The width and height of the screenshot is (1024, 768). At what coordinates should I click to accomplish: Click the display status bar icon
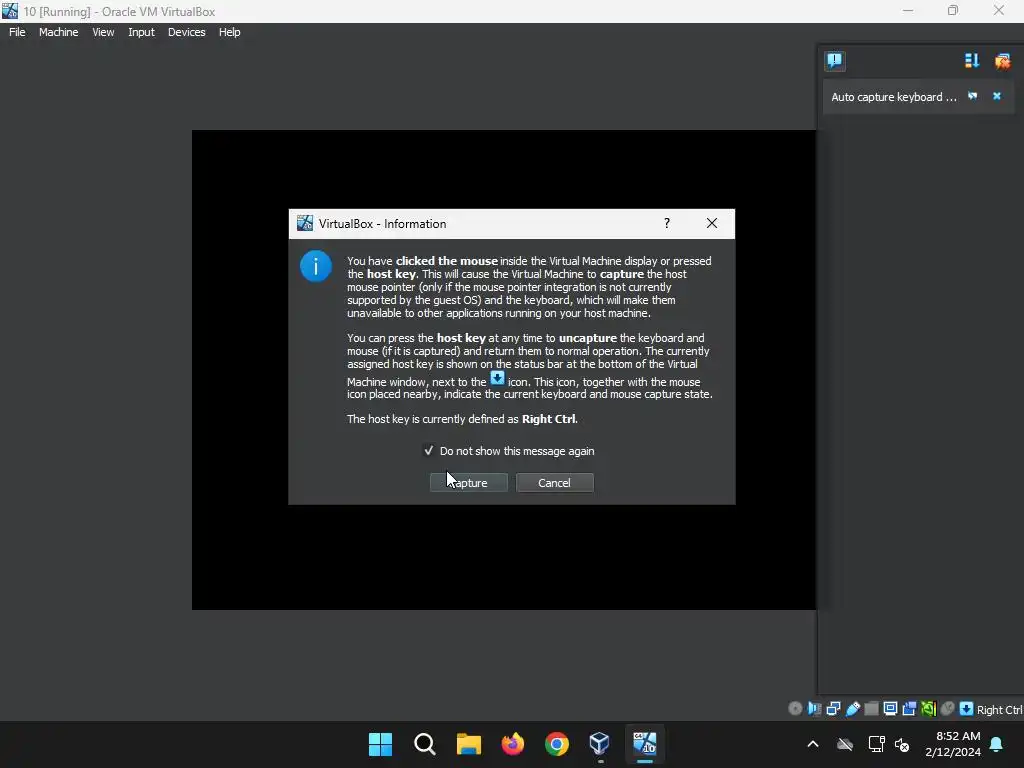click(890, 709)
